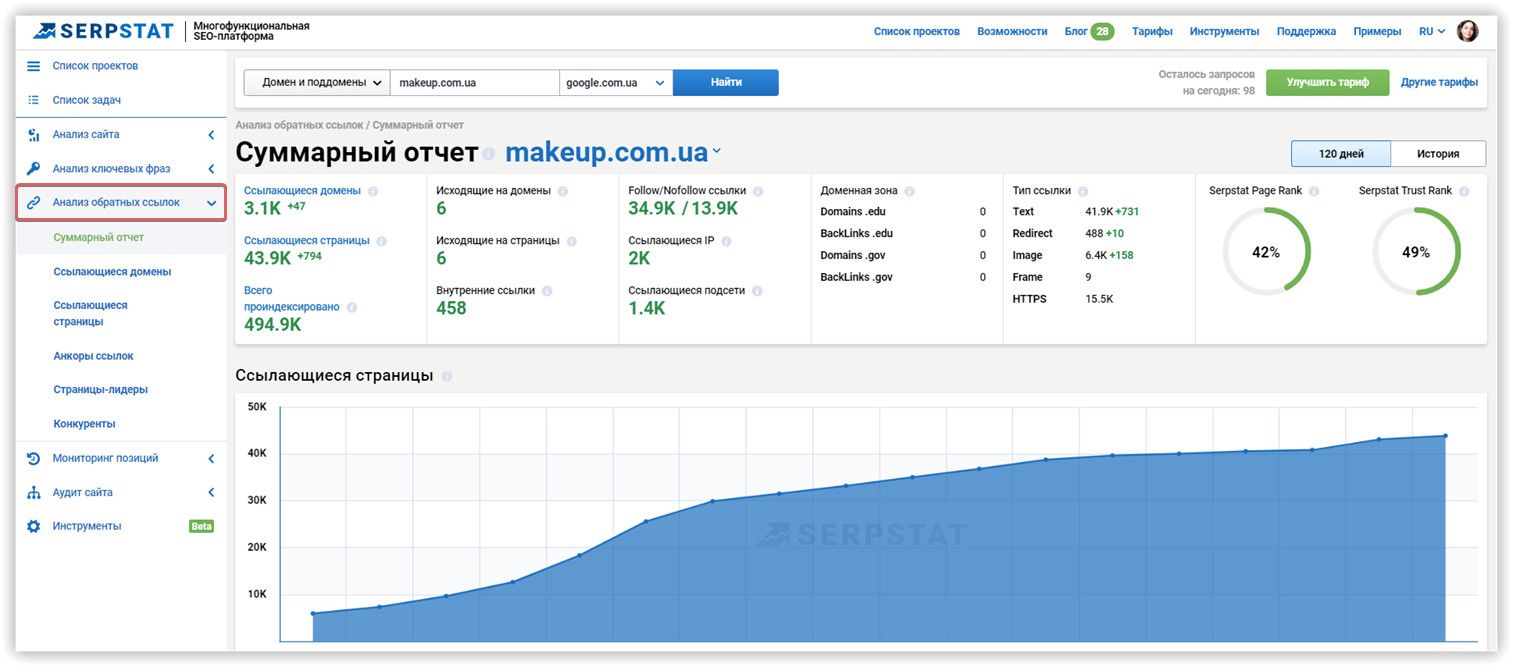Open the Другие тарифы link
The image size is (1513, 667).
pyautogui.click(x=1439, y=83)
